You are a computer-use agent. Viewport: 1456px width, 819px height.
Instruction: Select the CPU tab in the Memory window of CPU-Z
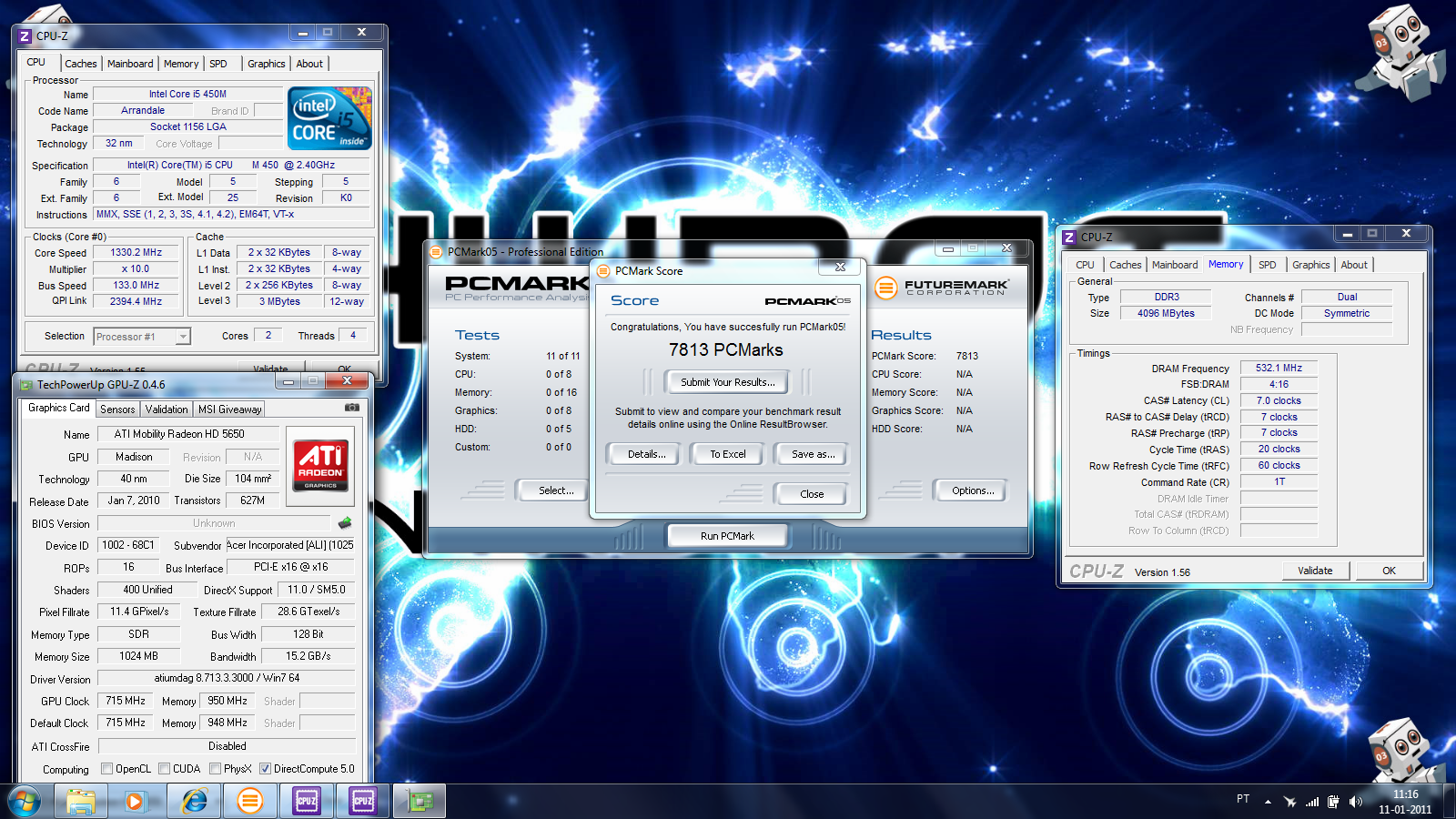pyautogui.click(x=1085, y=265)
